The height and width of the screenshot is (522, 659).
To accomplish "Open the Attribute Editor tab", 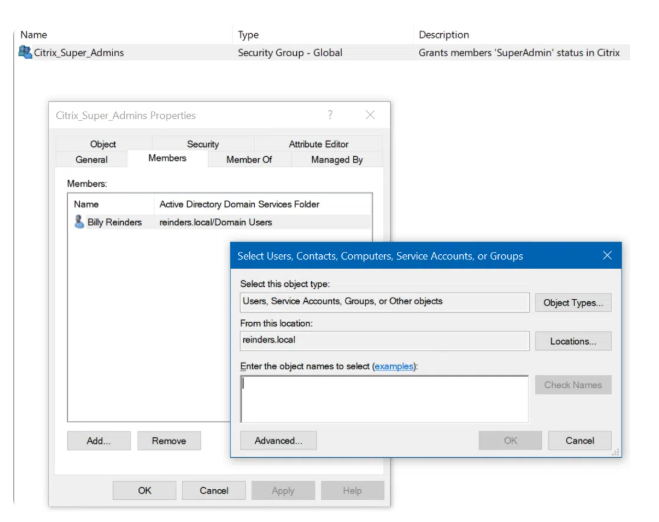I will point(319,144).
